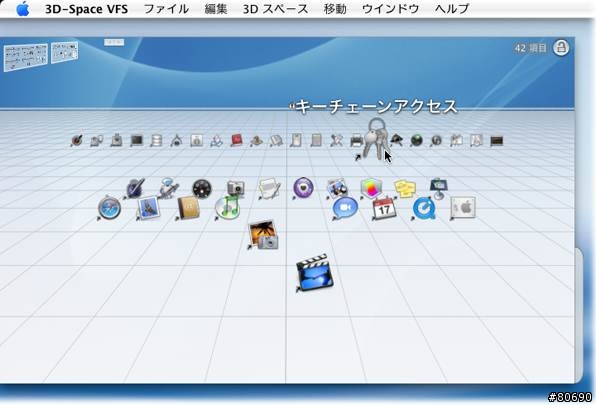Click the brown hat icon in back row
This screenshot has width=596, height=405.
pyautogui.click(x=257, y=141)
